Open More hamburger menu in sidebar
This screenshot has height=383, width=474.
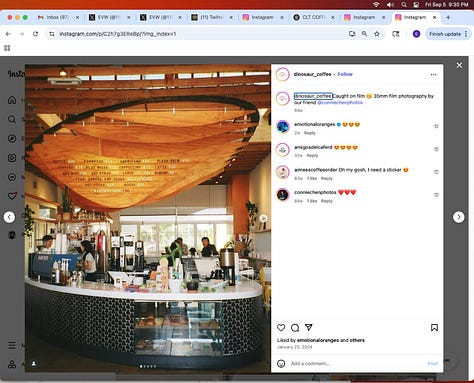pos(12,345)
